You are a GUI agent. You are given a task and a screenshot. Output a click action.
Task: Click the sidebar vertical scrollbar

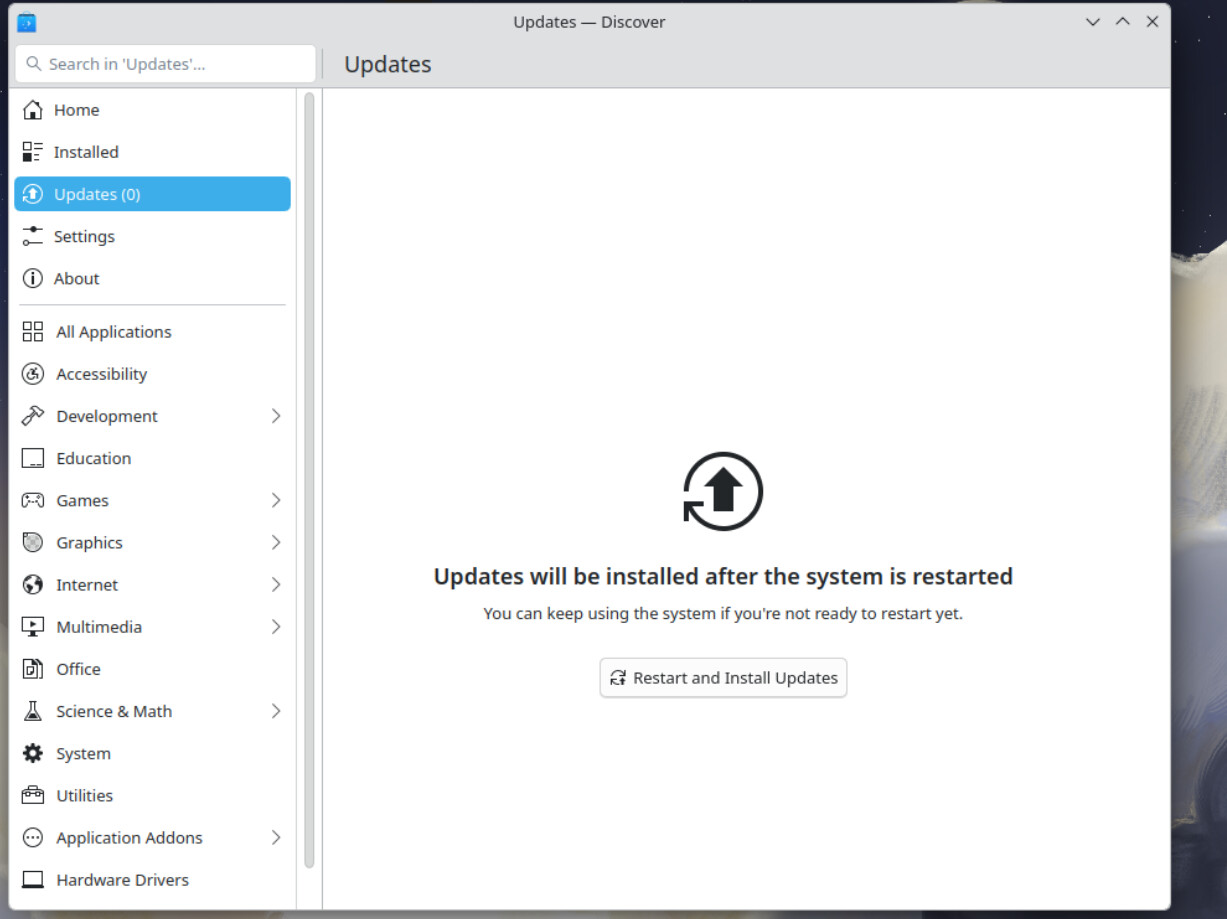(x=309, y=480)
